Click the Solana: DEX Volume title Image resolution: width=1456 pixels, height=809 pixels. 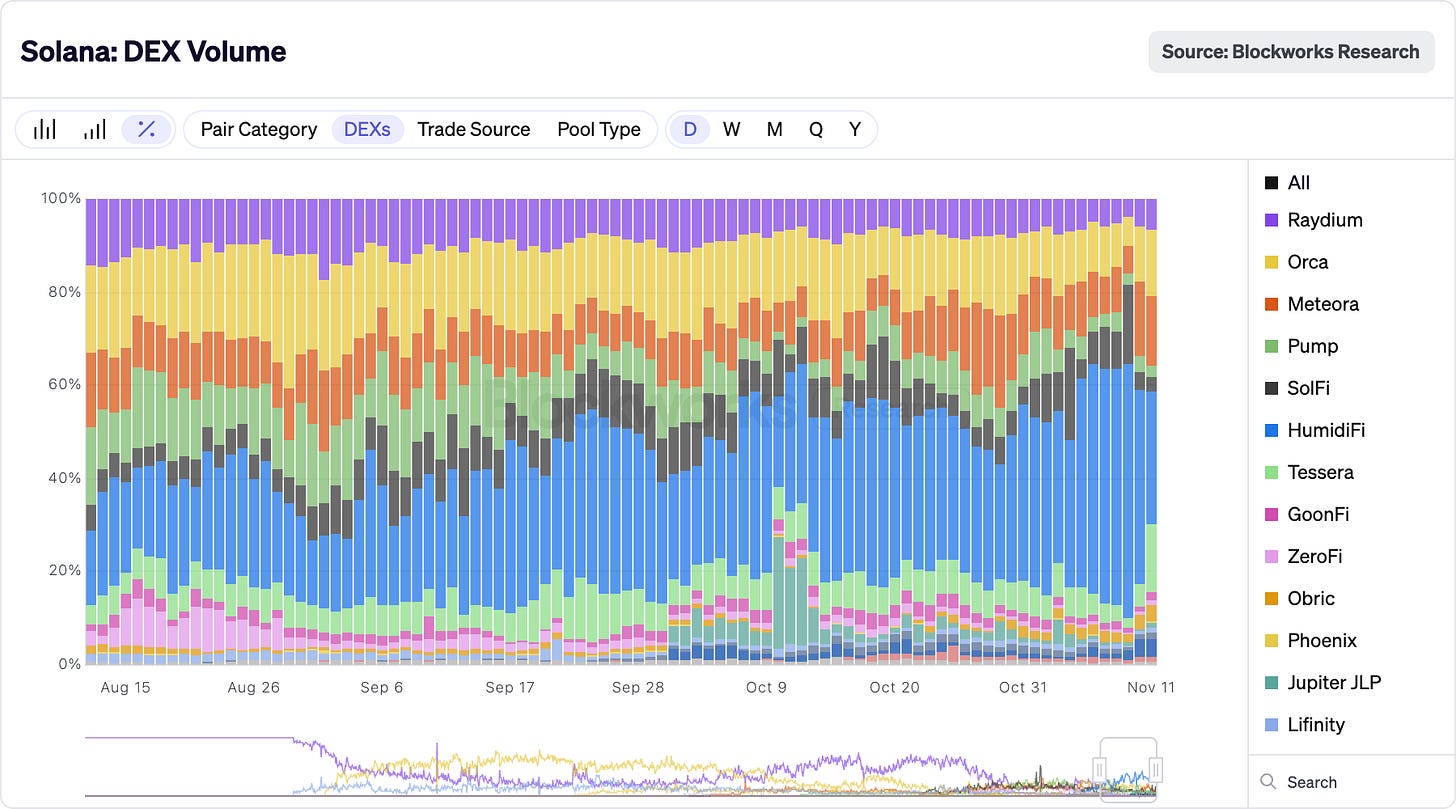(x=154, y=51)
